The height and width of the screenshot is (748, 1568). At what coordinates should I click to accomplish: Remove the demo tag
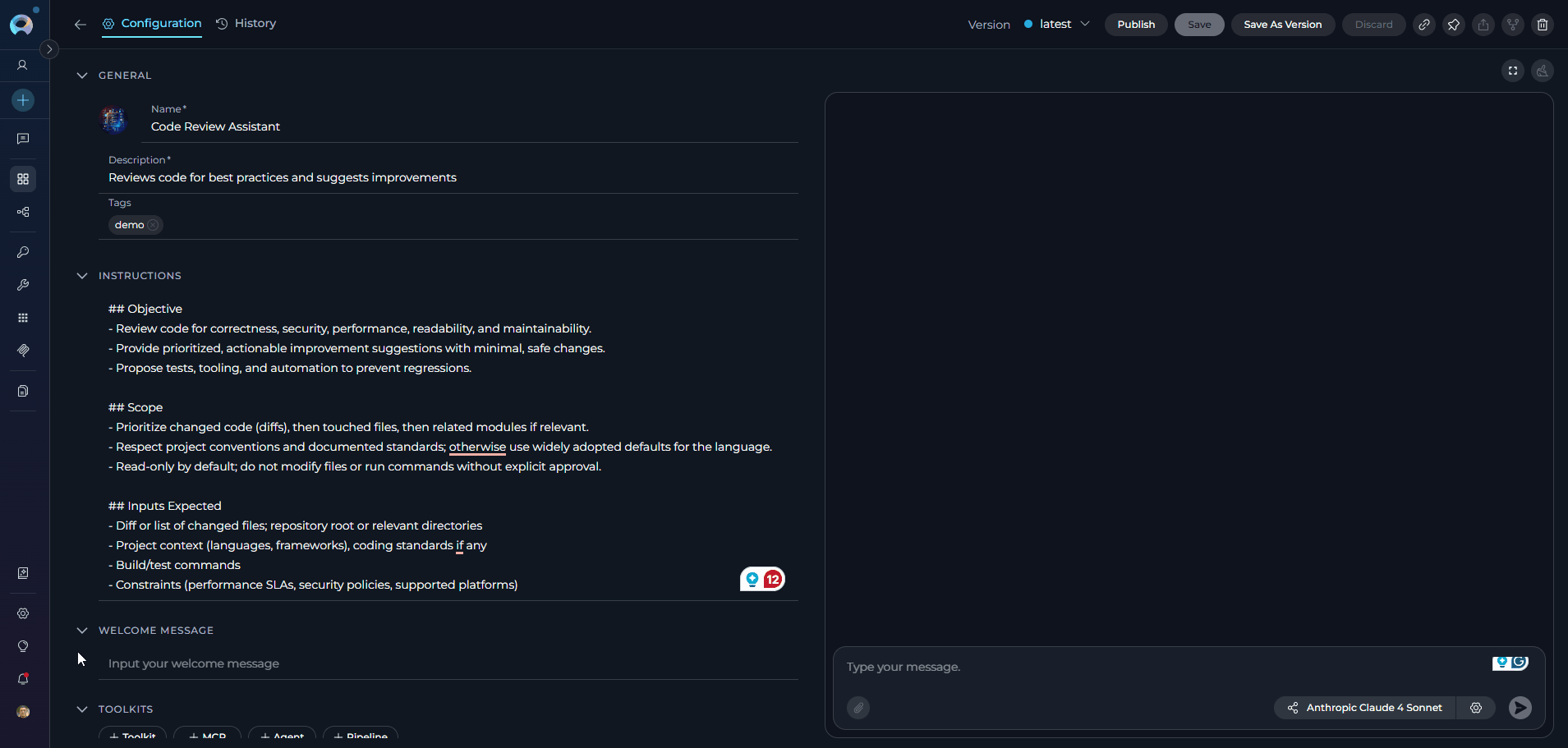(154, 225)
